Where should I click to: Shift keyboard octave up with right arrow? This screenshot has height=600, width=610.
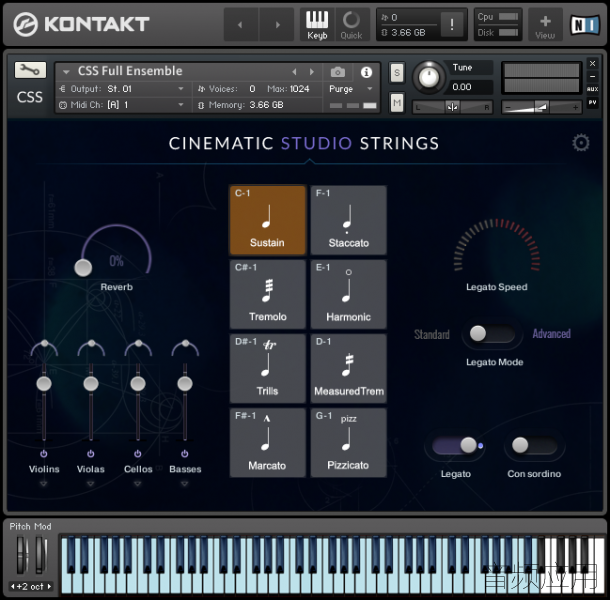(49, 586)
